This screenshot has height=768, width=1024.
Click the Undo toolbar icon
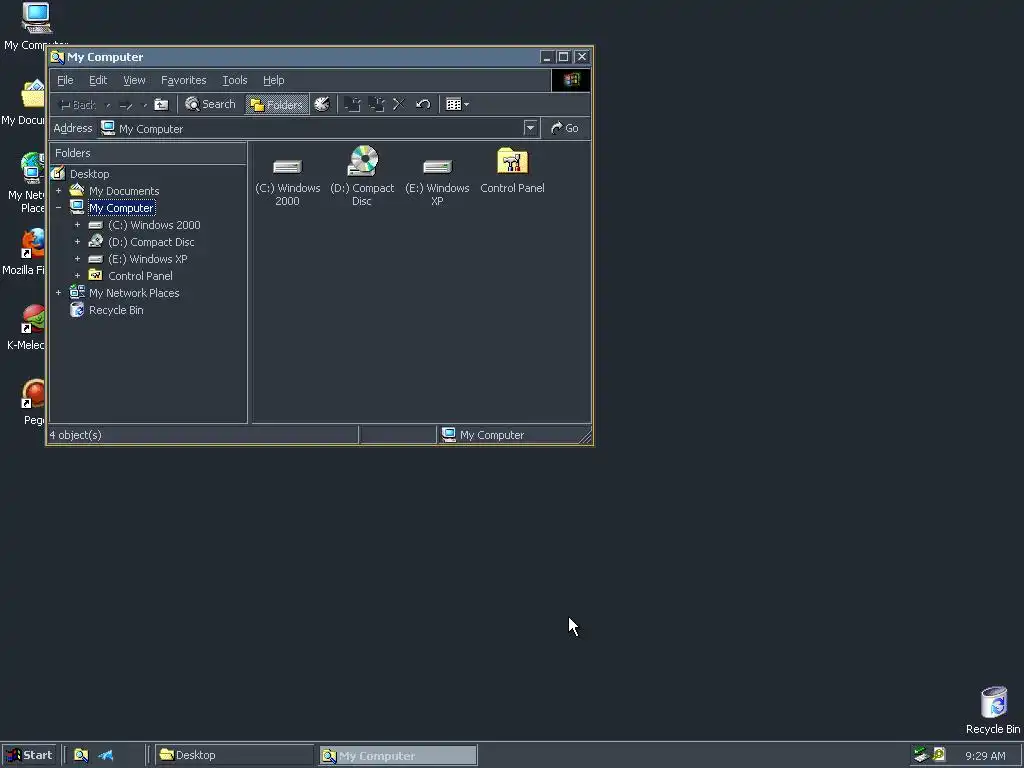click(x=423, y=104)
